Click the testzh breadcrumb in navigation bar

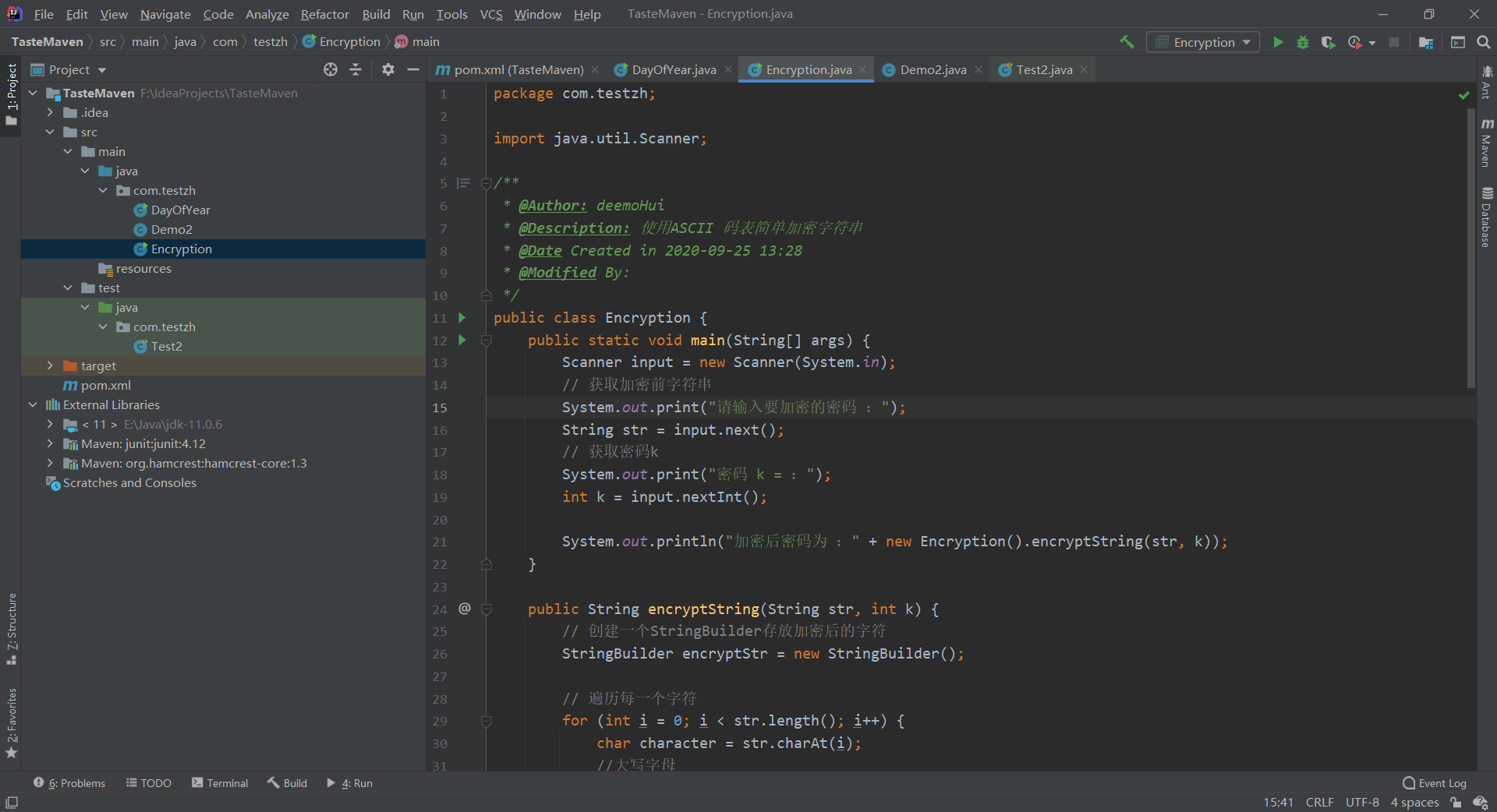coord(271,41)
